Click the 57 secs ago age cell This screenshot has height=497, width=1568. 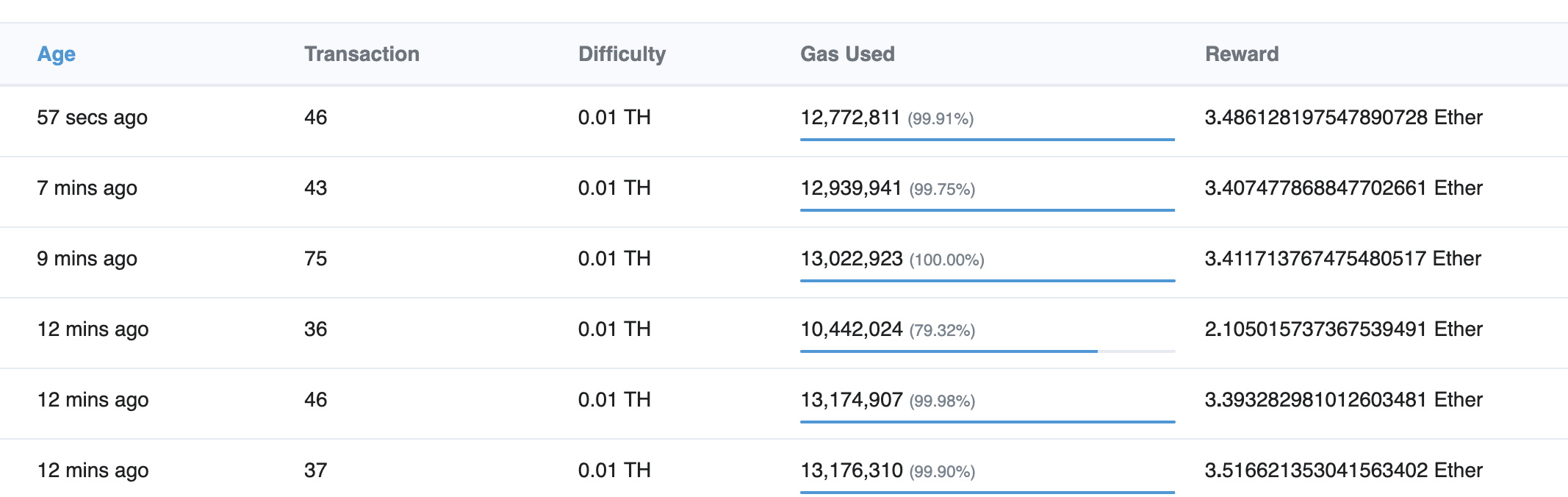(x=92, y=118)
